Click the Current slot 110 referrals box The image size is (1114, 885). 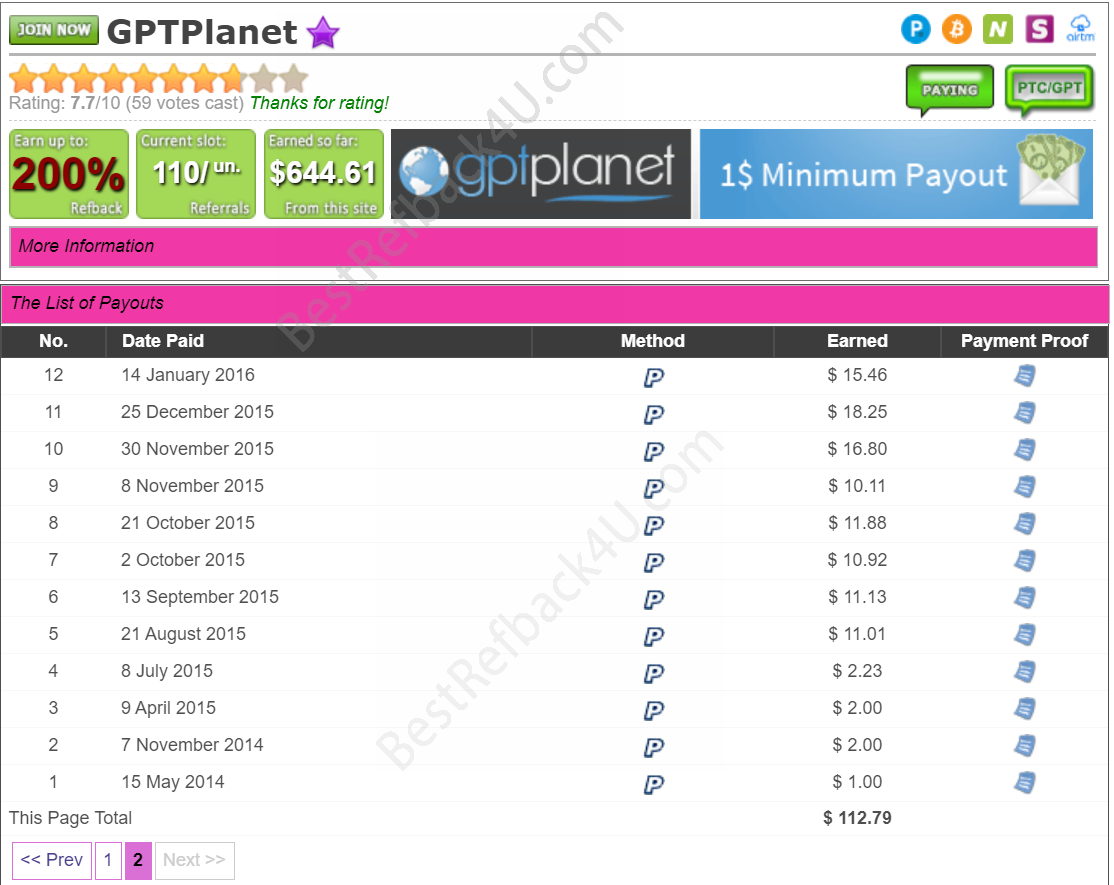click(x=196, y=174)
